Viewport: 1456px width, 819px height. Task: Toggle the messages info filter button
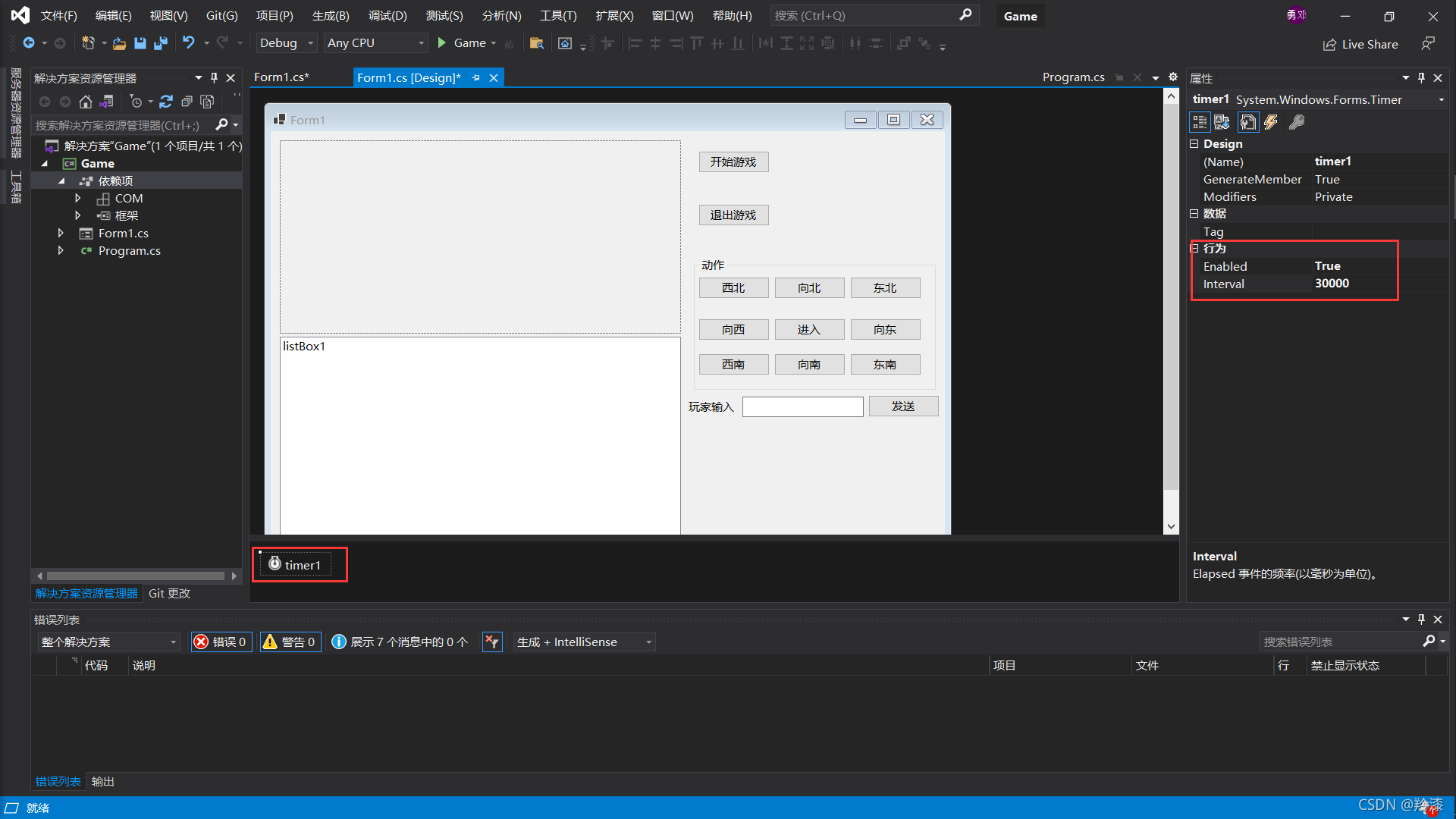click(400, 642)
